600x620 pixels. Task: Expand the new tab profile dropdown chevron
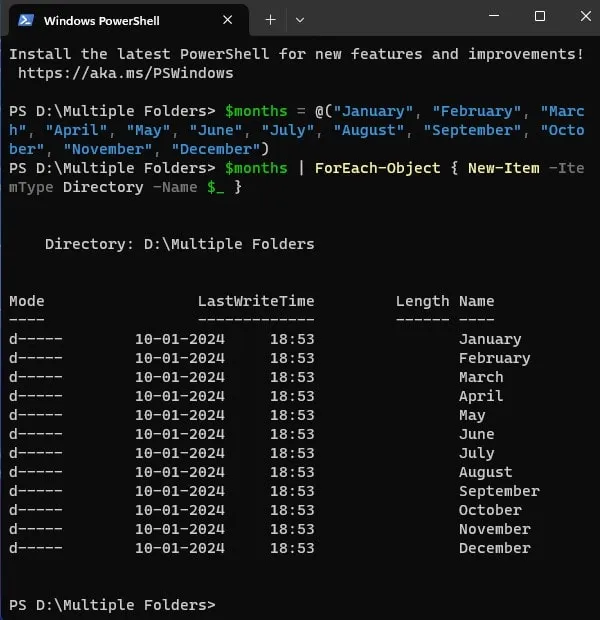(300, 20)
